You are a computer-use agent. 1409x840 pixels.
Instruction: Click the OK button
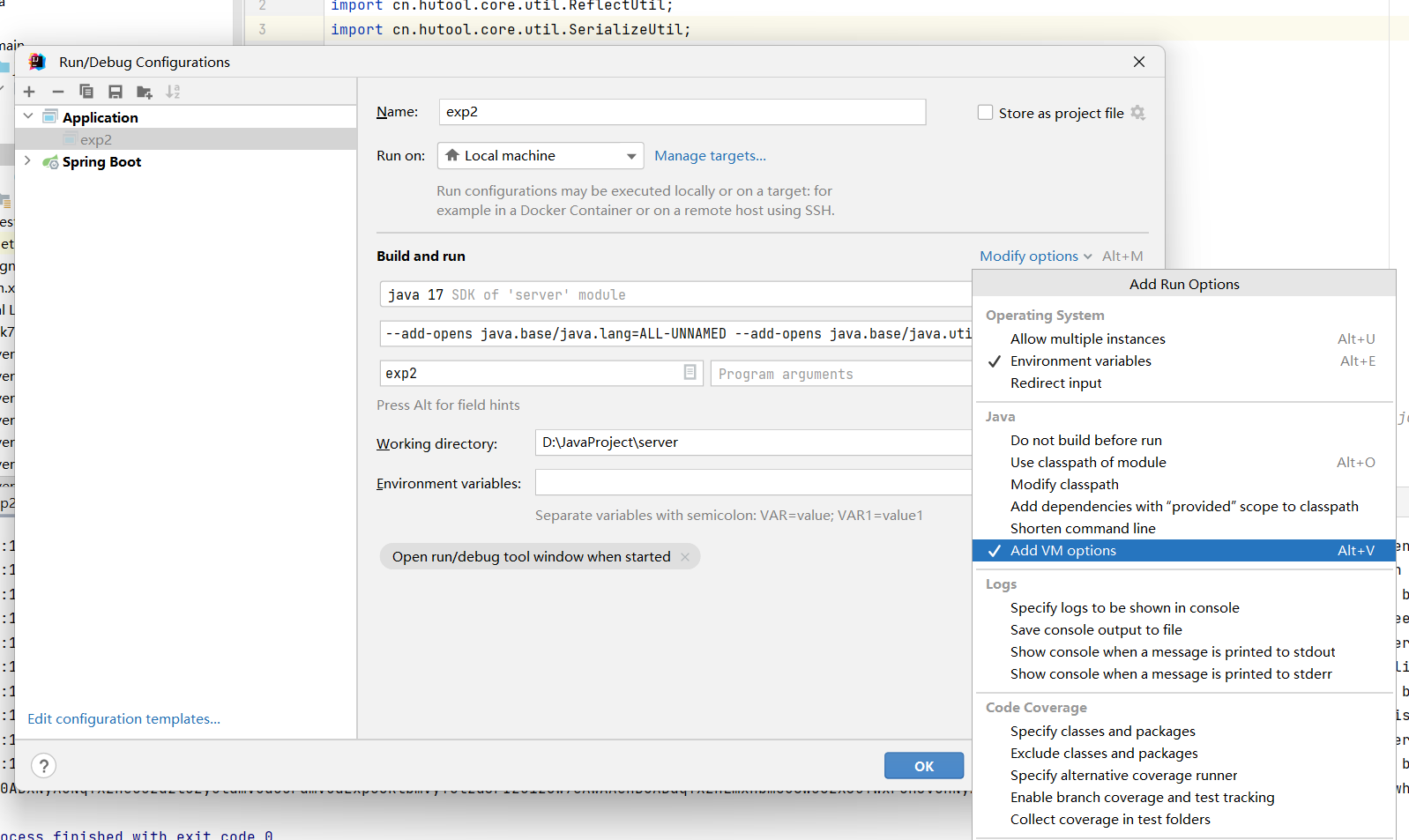click(x=924, y=766)
